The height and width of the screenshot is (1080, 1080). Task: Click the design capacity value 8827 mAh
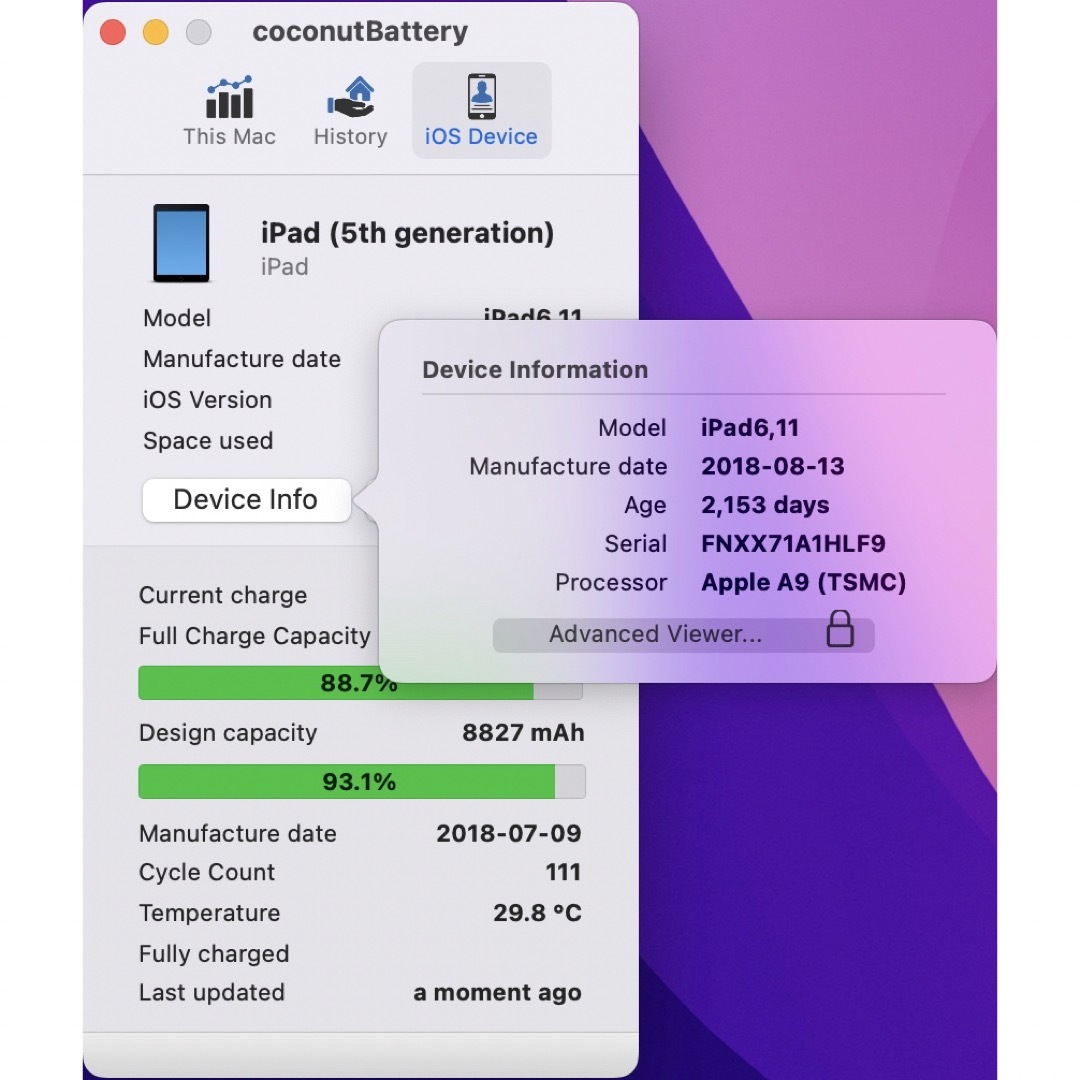click(x=523, y=733)
